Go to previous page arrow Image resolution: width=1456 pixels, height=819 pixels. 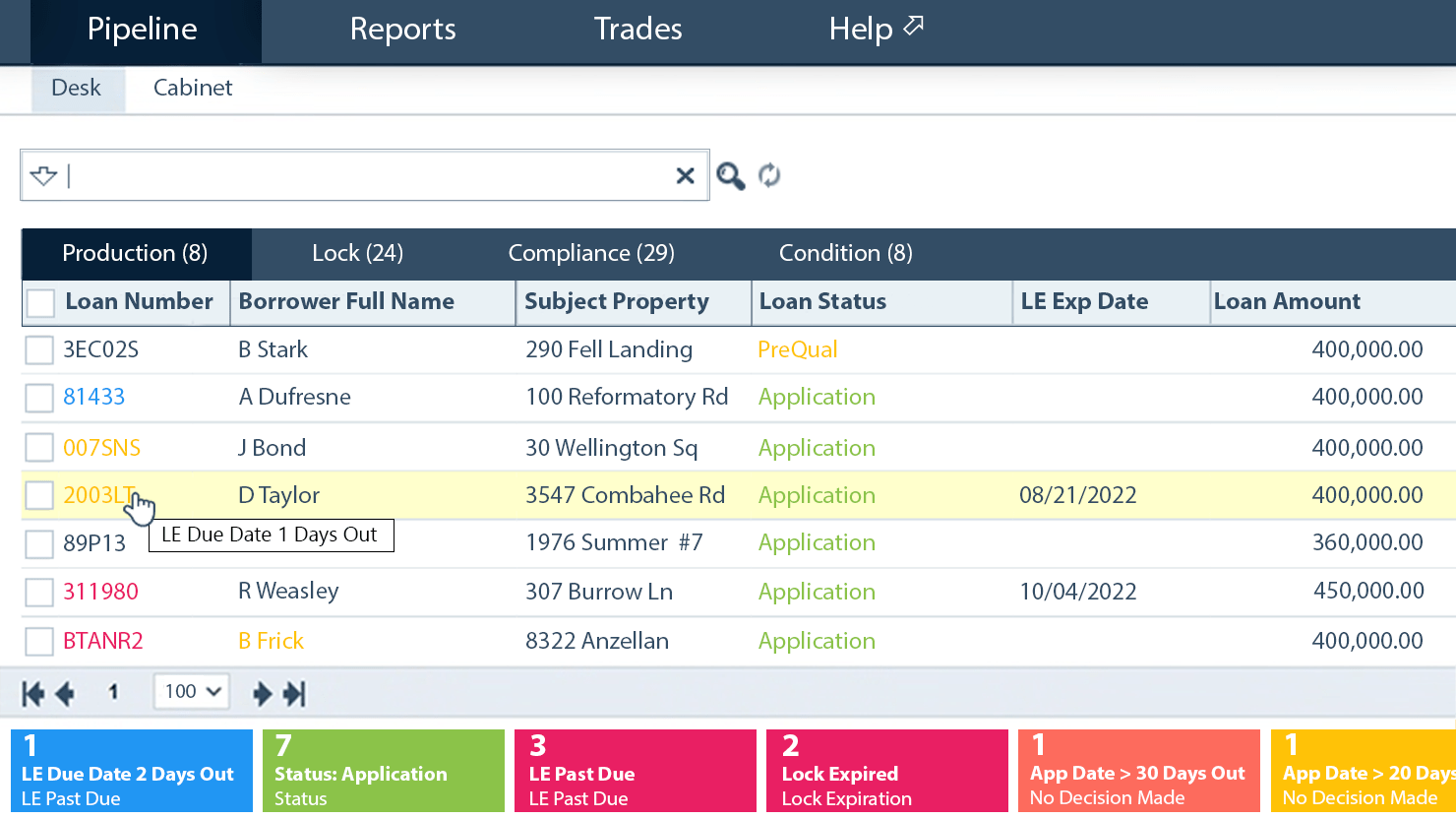pos(66,694)
